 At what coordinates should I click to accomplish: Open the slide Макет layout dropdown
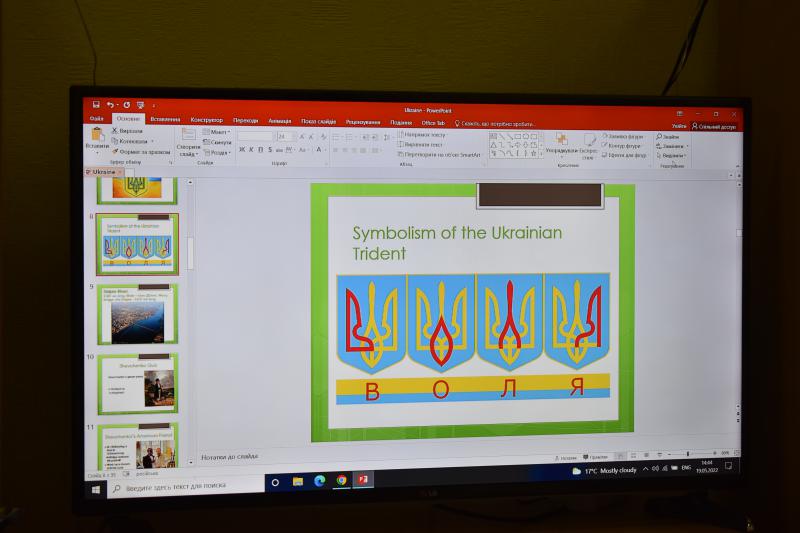click(217, 132)
